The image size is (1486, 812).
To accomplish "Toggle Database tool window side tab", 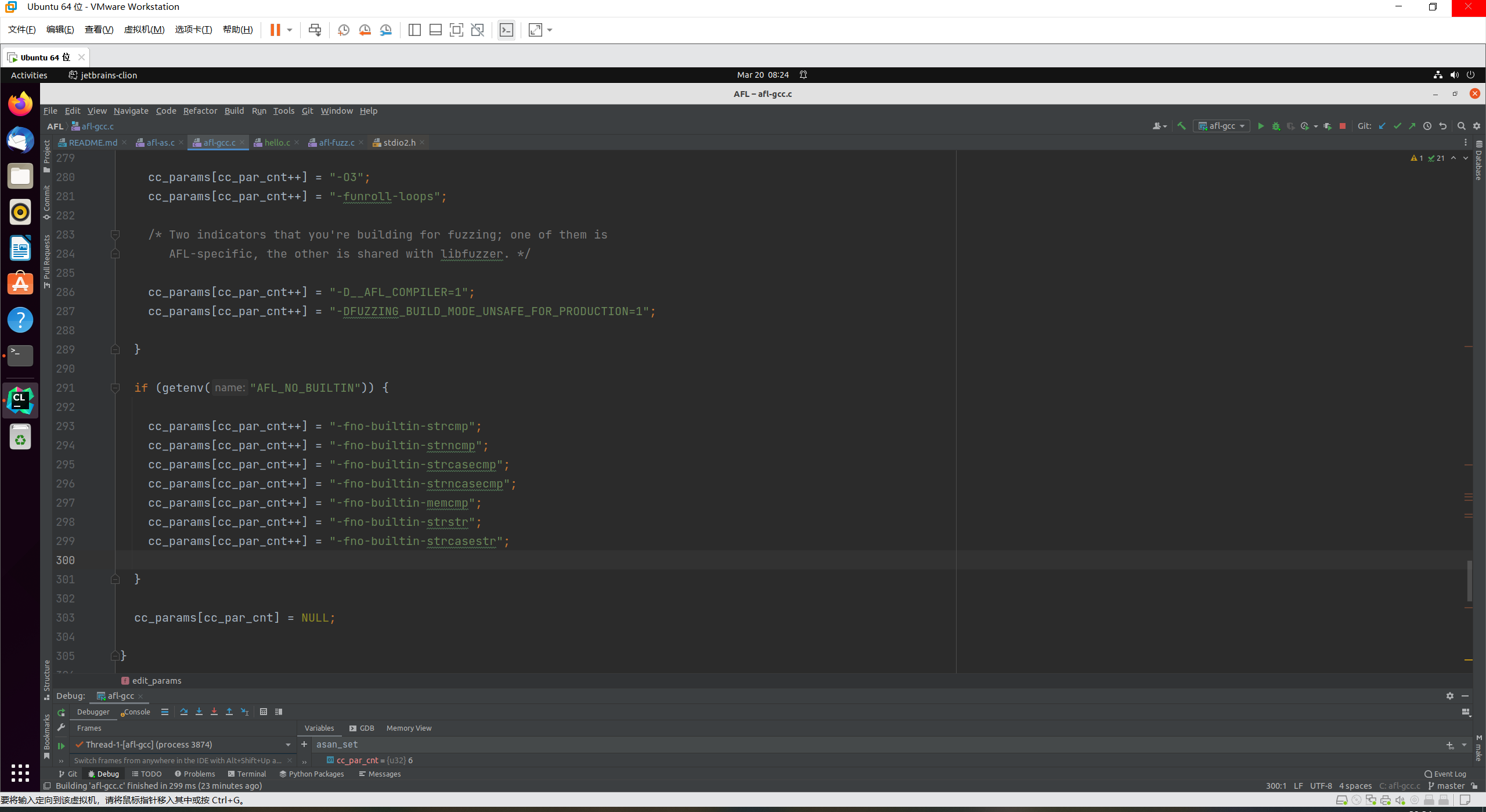I will coord(1478,160).
